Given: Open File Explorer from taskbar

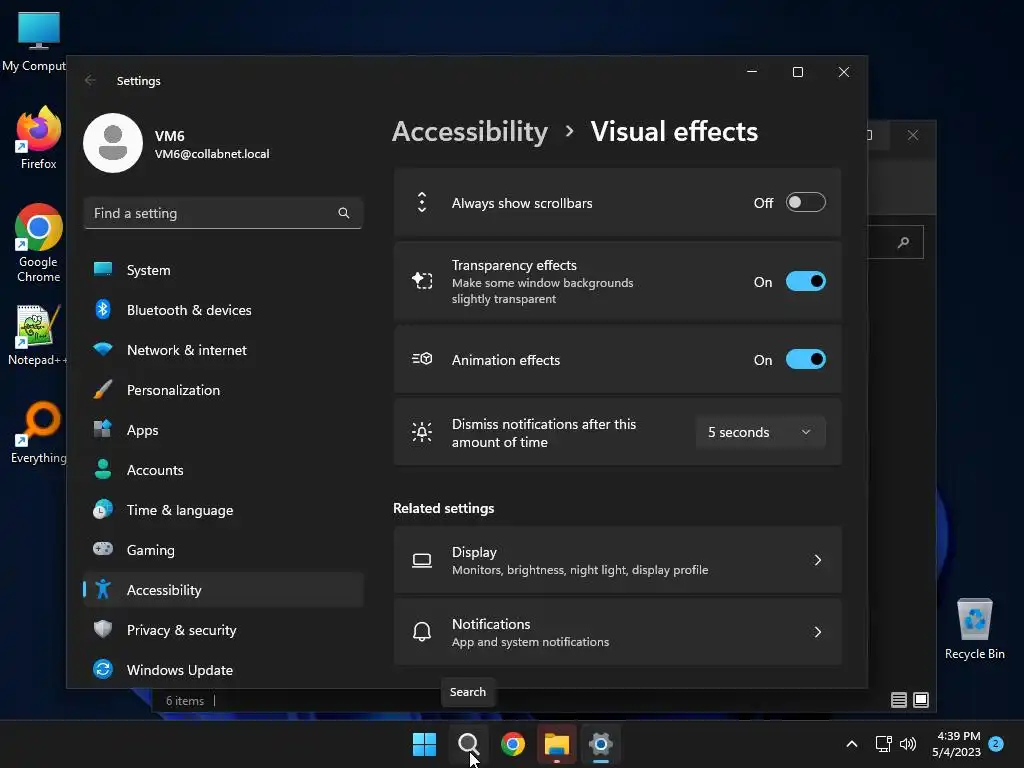Looking at the screenshot, I should pos(557,744).
